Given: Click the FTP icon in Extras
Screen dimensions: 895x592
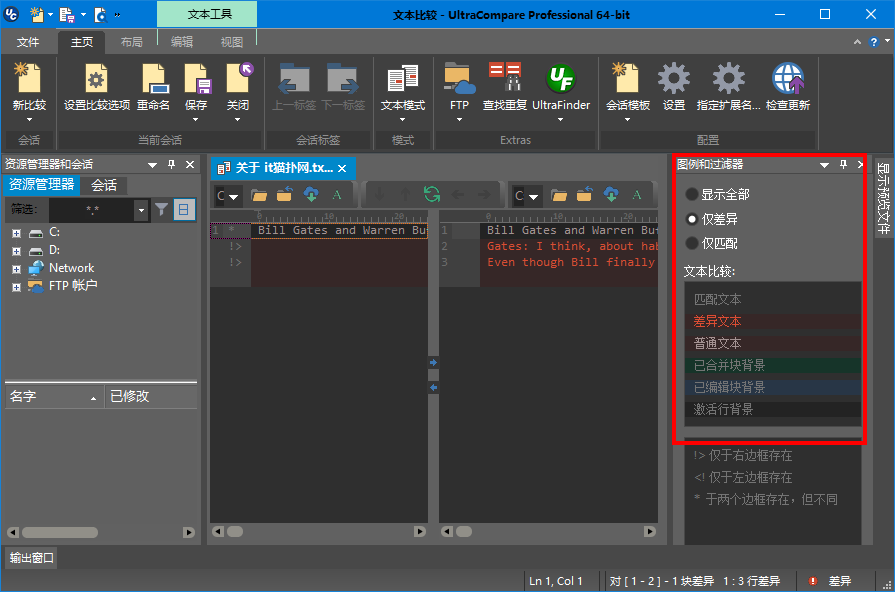Looking at the screenshot, I should coord(459,79).
